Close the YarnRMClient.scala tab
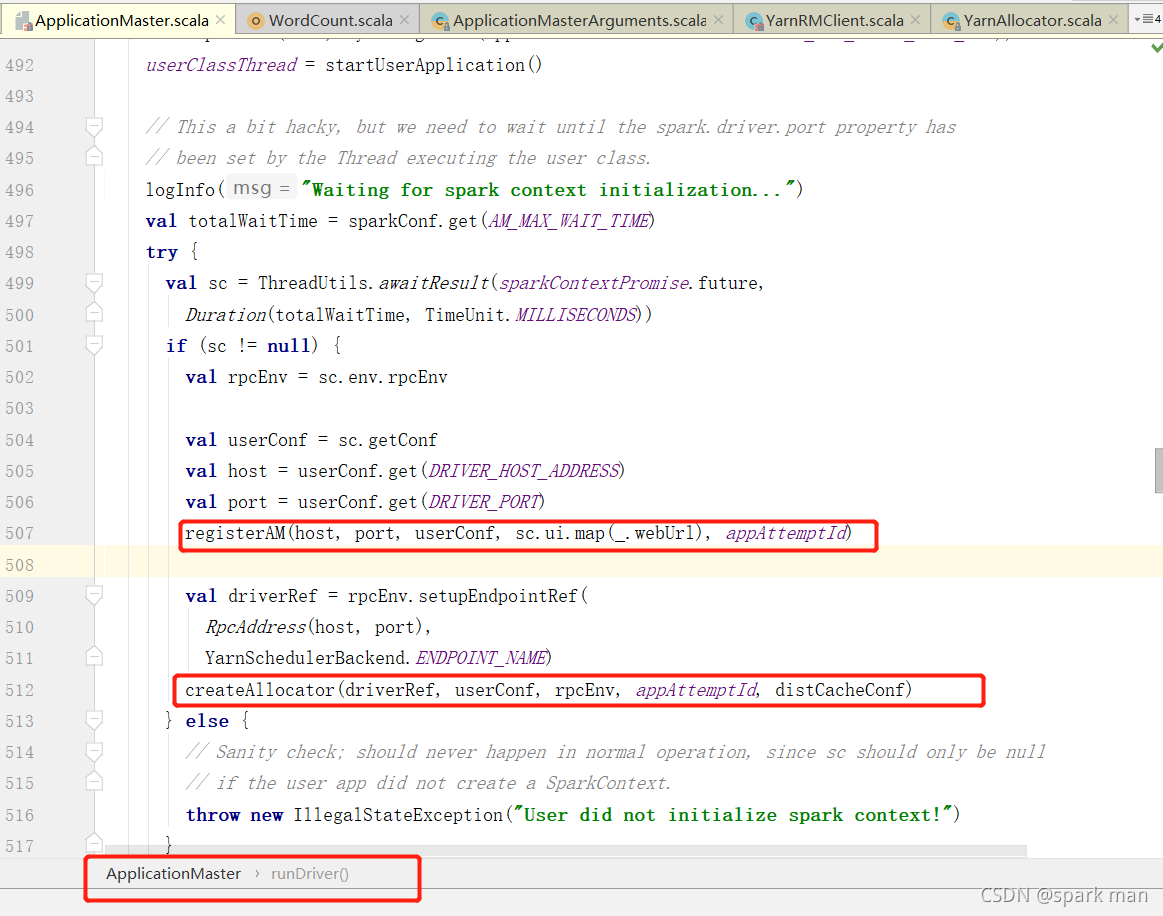 pos(916,20)
